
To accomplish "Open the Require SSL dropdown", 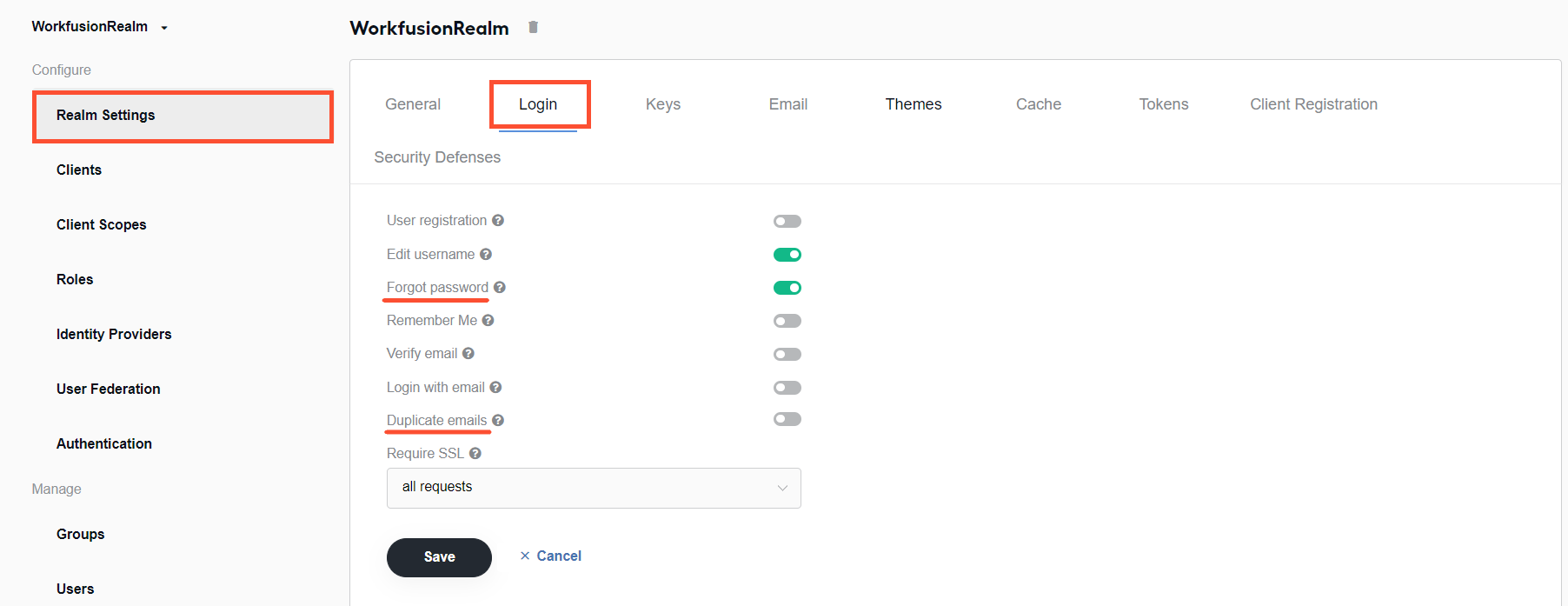I will click(x=594, y=488).
